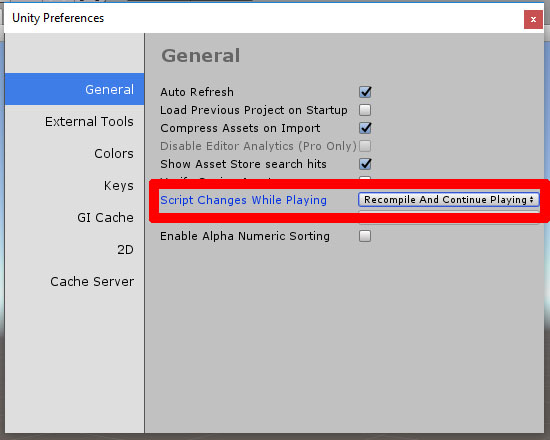550x440 pixels.
Task: Click the Load Previous Project on Startup label
Action: click(254, 110)
